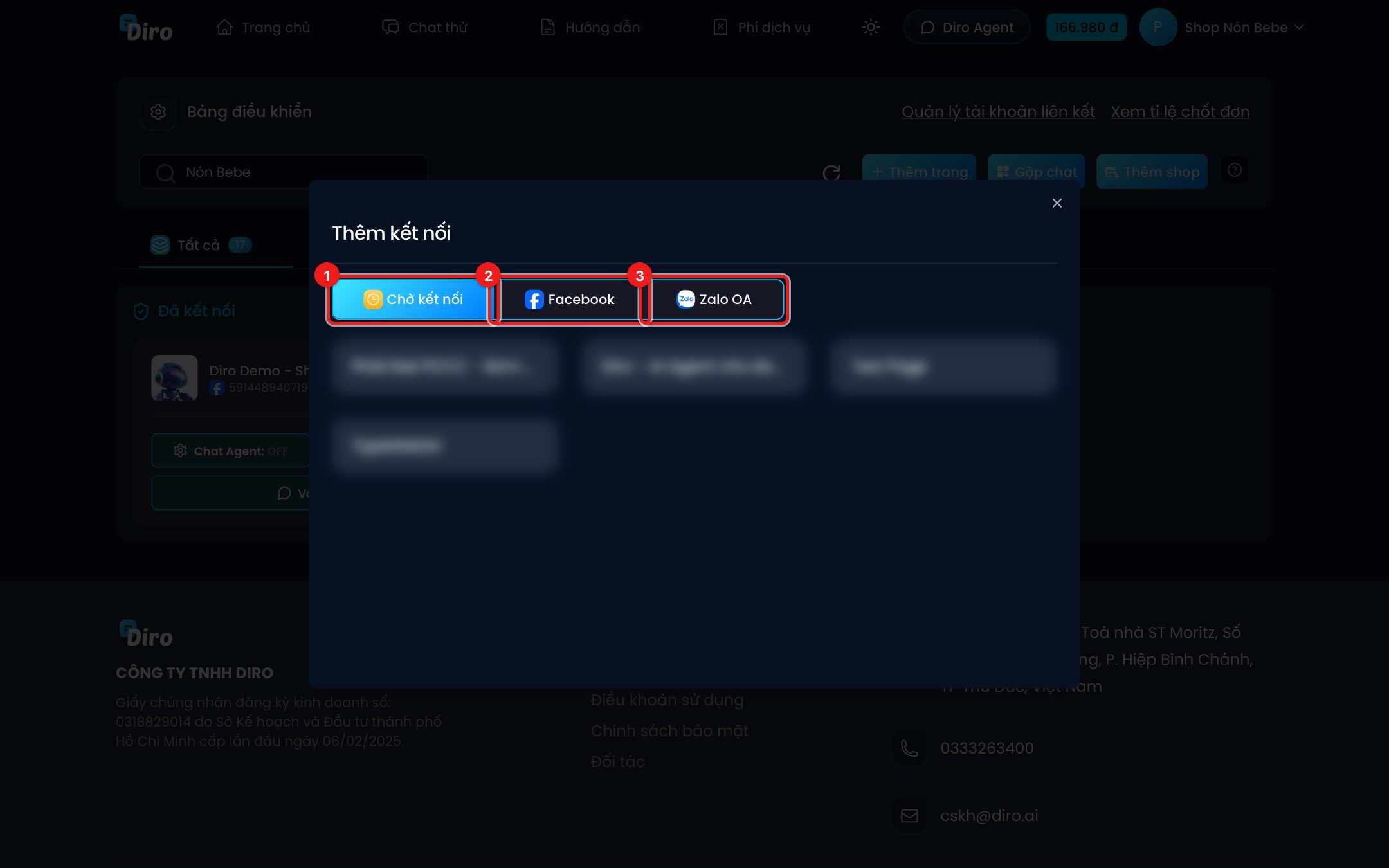Screen dimensions: 1389x868
Task: Click the phone number 0333263400
Action: 987,748
